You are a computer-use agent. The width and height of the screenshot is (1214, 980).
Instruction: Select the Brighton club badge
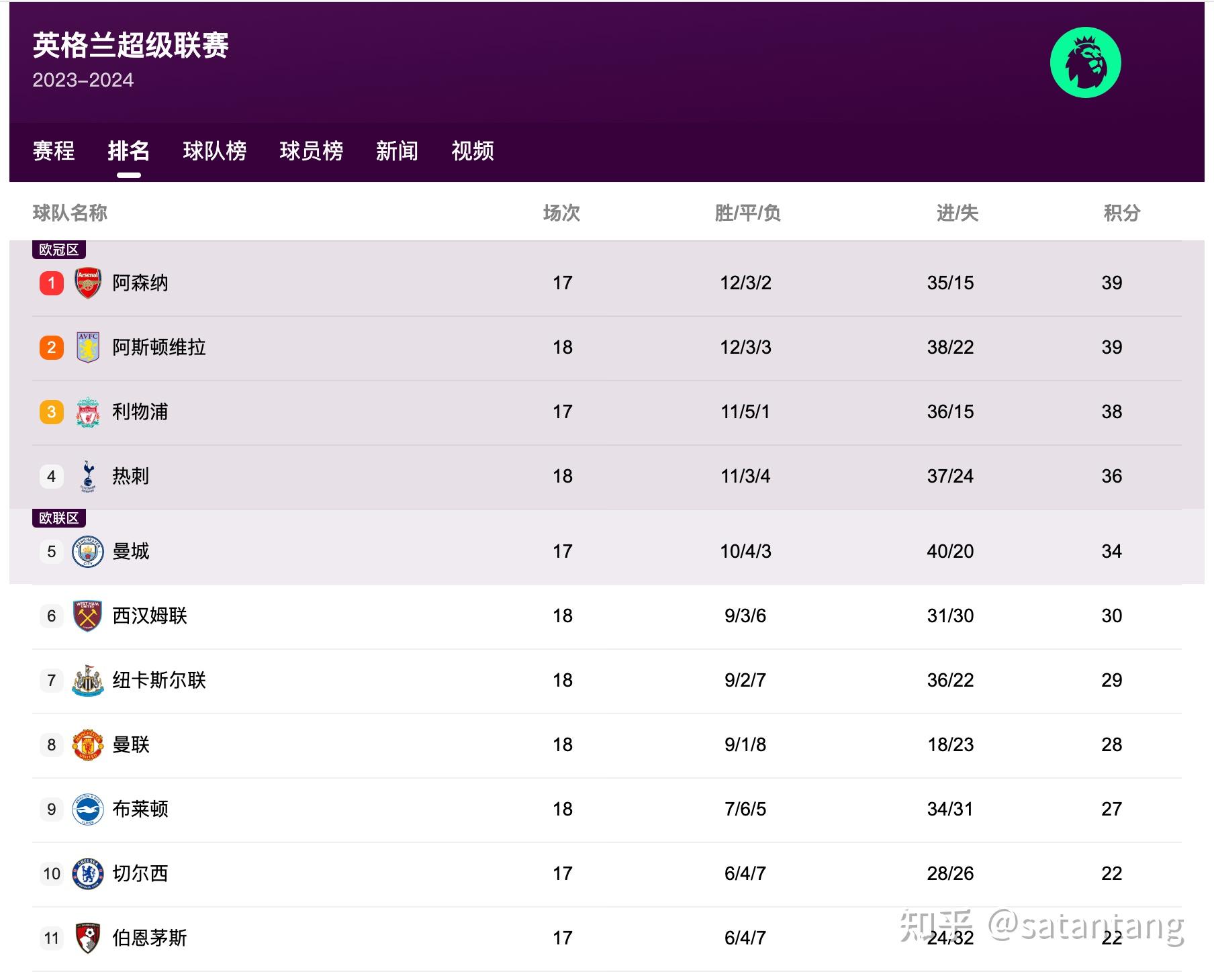pyautogui.click(x=87, y=809)
